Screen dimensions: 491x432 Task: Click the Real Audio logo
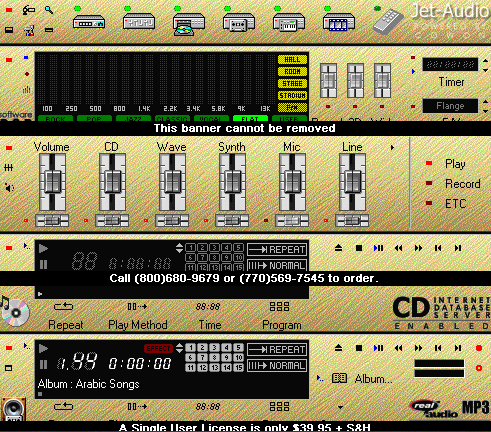434,409
